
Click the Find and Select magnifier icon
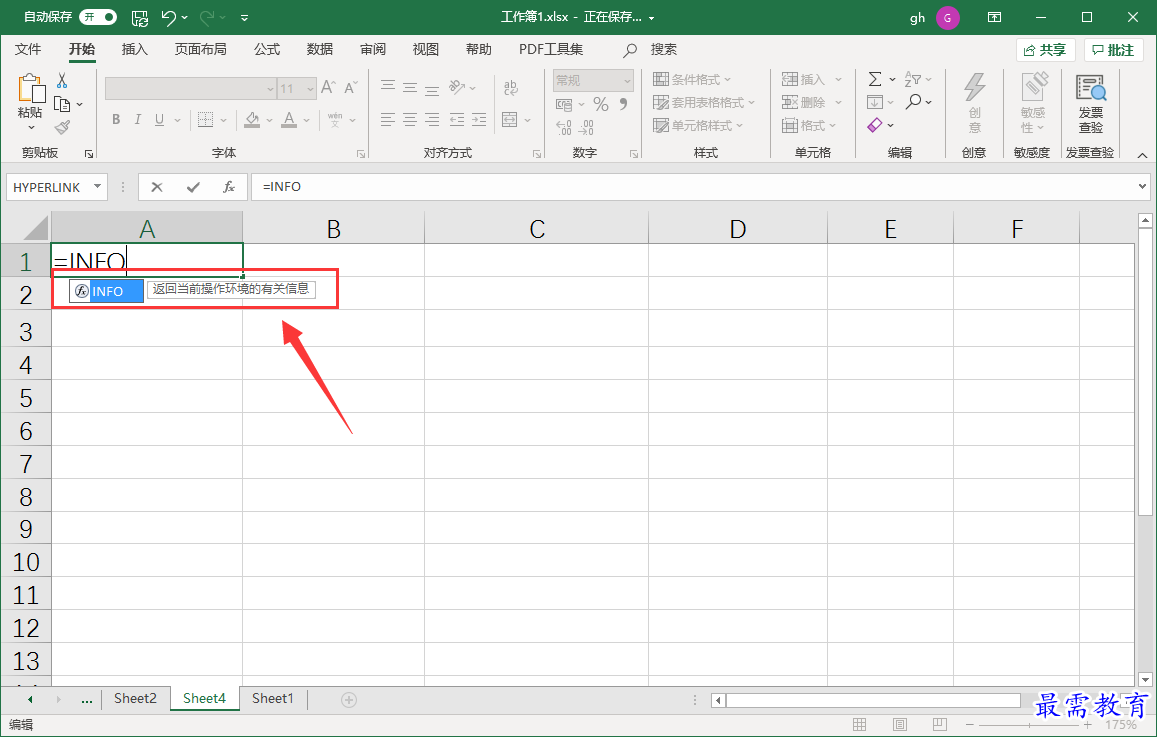(913, 102)
